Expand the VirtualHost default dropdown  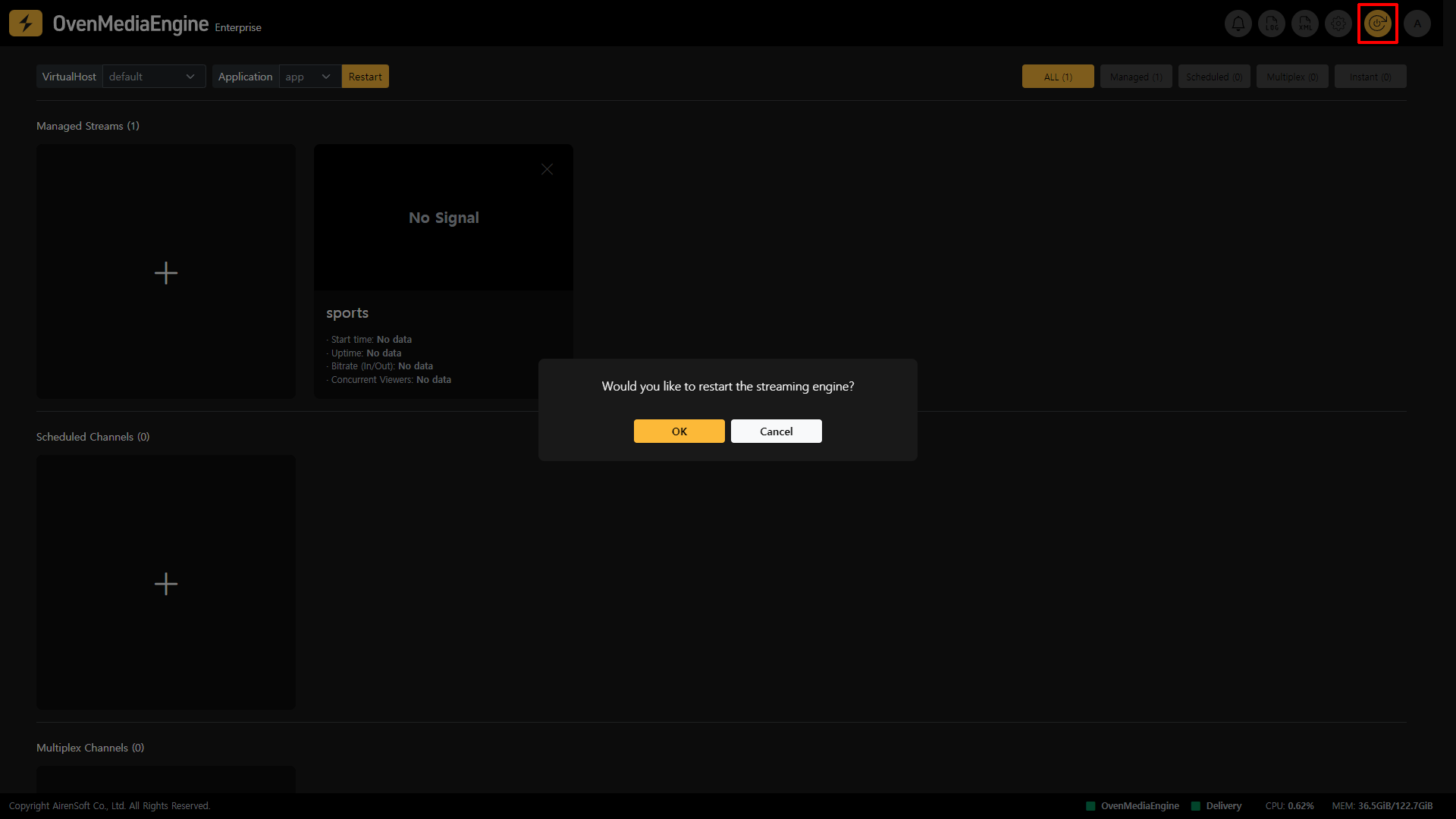coord(154,77)
